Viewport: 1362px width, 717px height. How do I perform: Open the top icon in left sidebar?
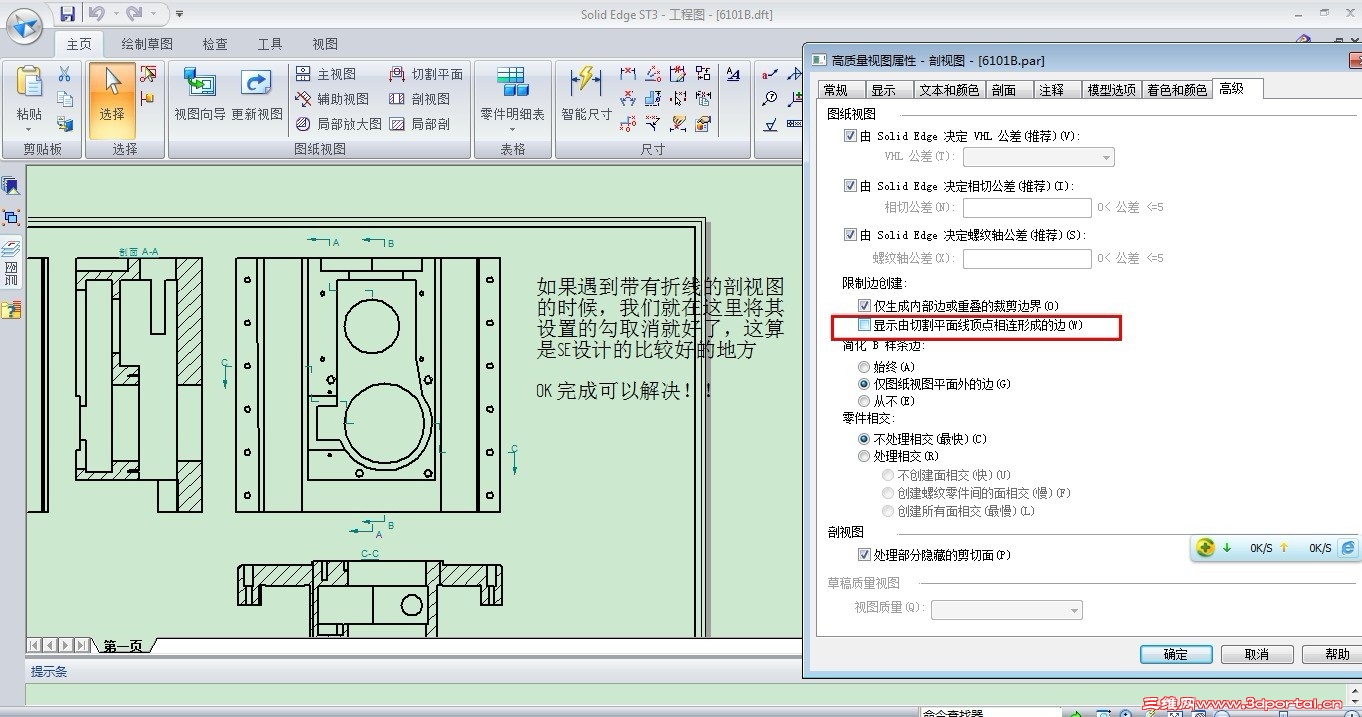tap(11, 186)
